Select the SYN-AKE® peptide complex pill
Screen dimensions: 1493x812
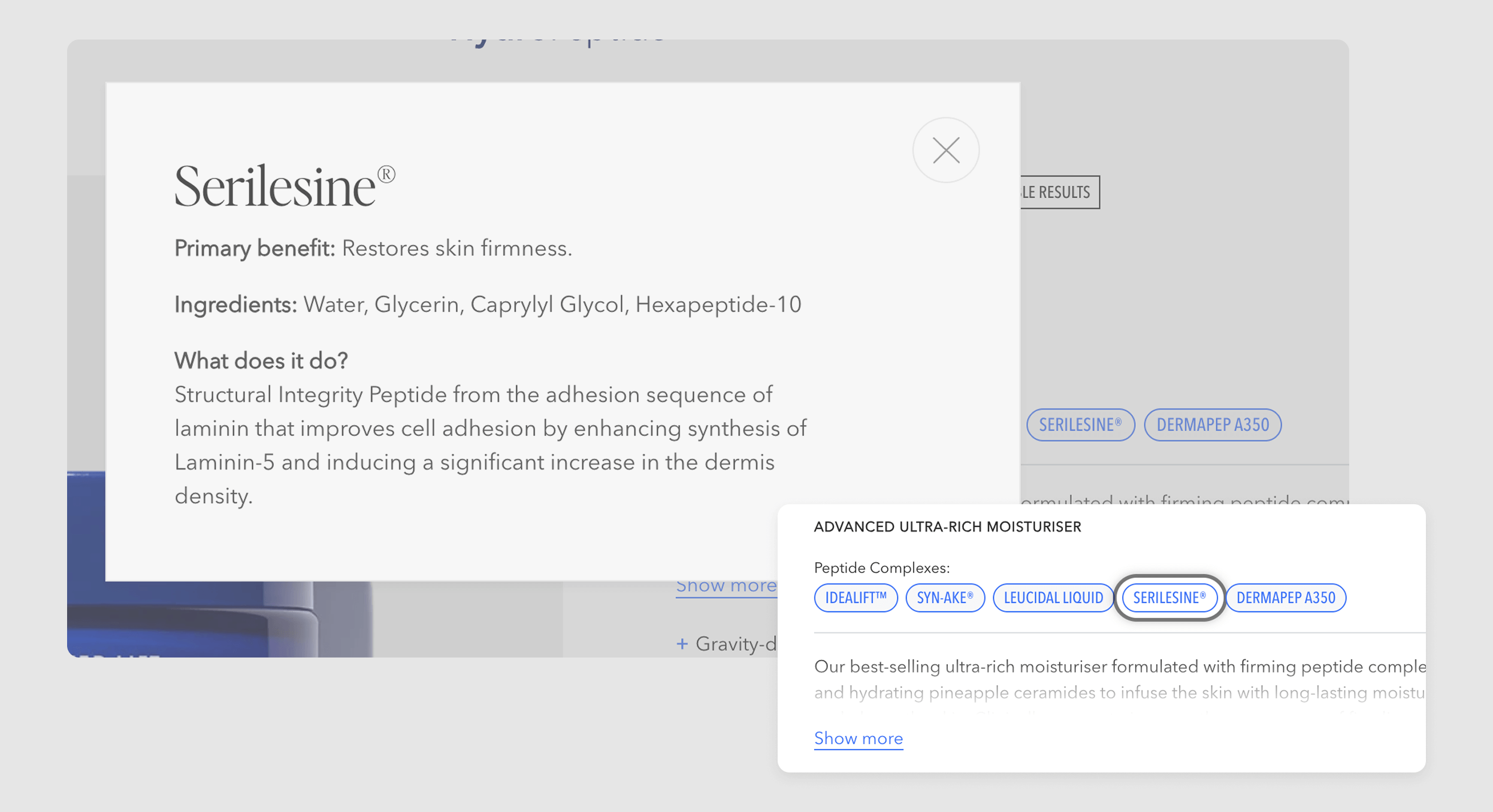pyautogui.click(x=945, y=598)
